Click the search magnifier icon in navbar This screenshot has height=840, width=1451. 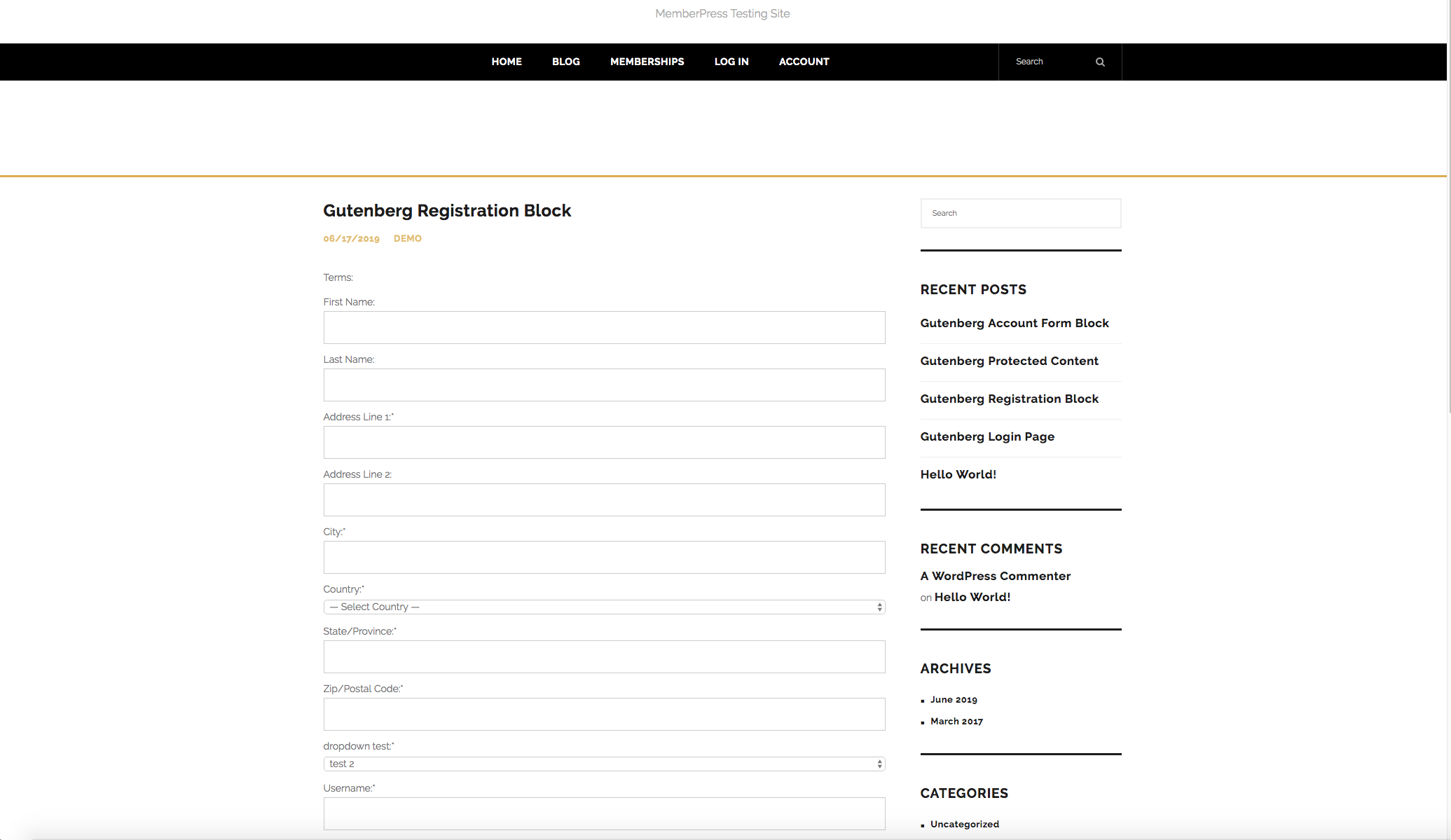tap(1100, 62)
